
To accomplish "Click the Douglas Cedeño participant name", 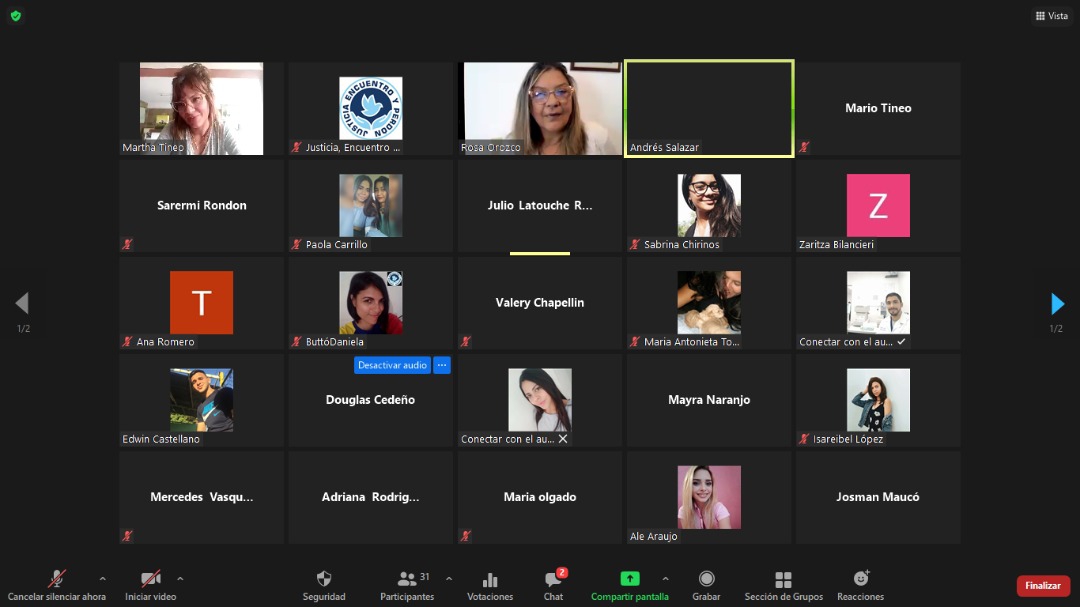I will coord(371,400).
